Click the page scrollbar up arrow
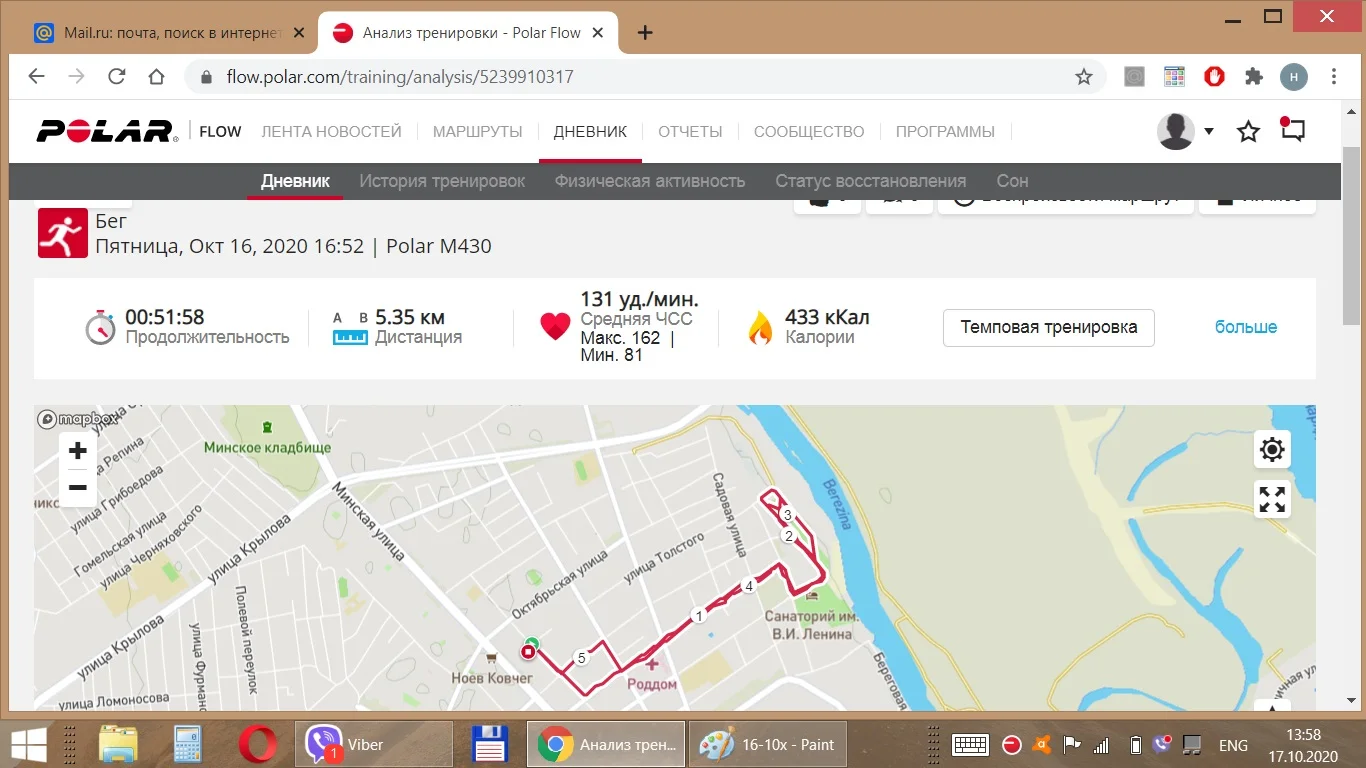1366x768 pixels. point(1353,110)
